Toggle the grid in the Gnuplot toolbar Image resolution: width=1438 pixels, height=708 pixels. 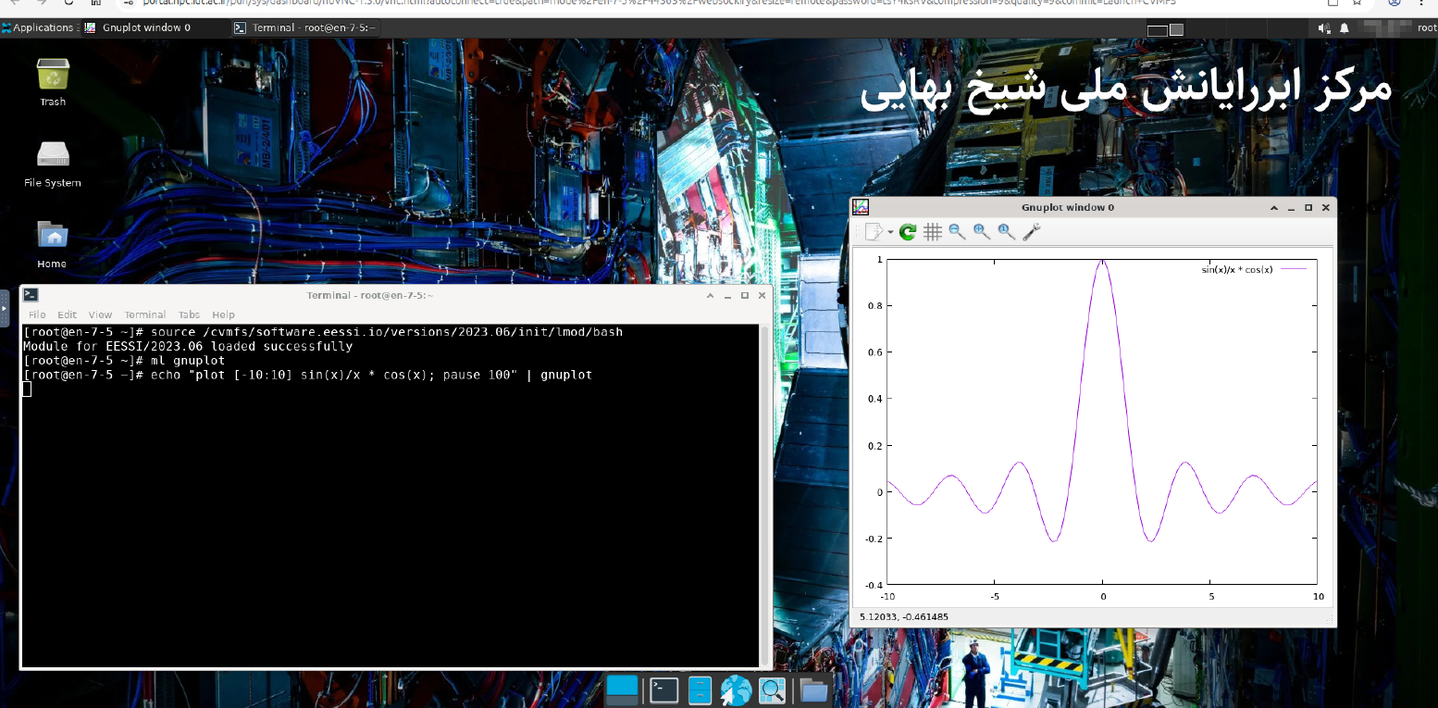(x=932, y=232)
